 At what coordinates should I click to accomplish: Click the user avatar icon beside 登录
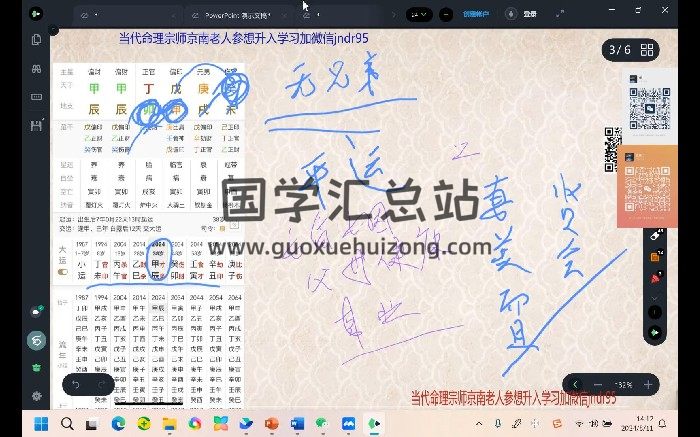[x=511, y=14]
